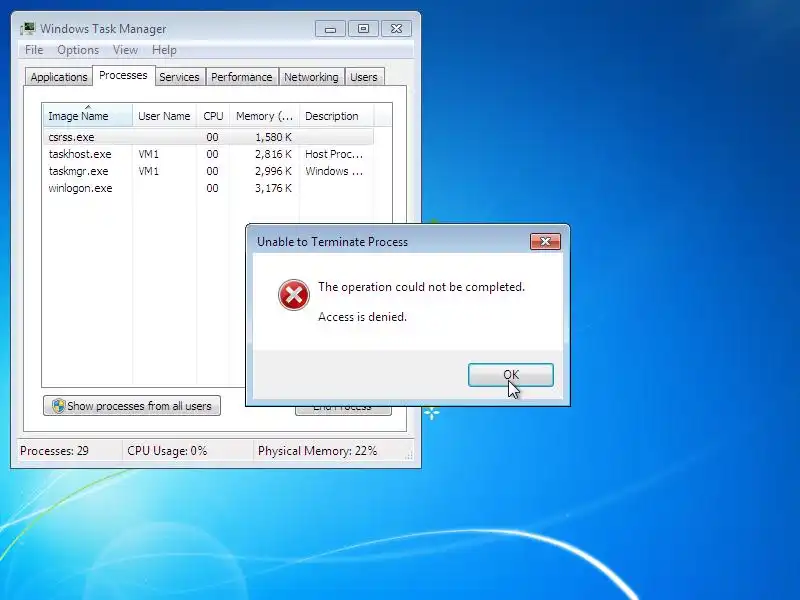Click the partially hidden End Process button
This screenshot has height=600, width=800.
coord(343,411)
